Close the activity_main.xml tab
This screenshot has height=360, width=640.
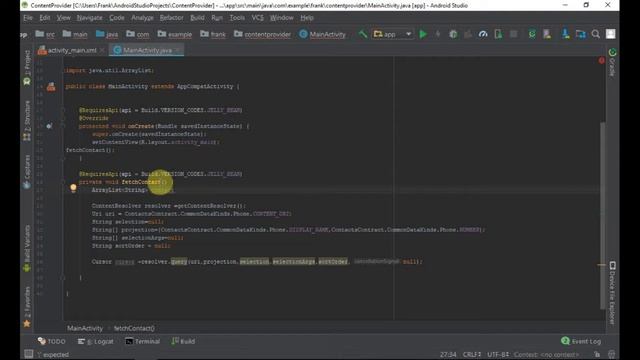102,50
